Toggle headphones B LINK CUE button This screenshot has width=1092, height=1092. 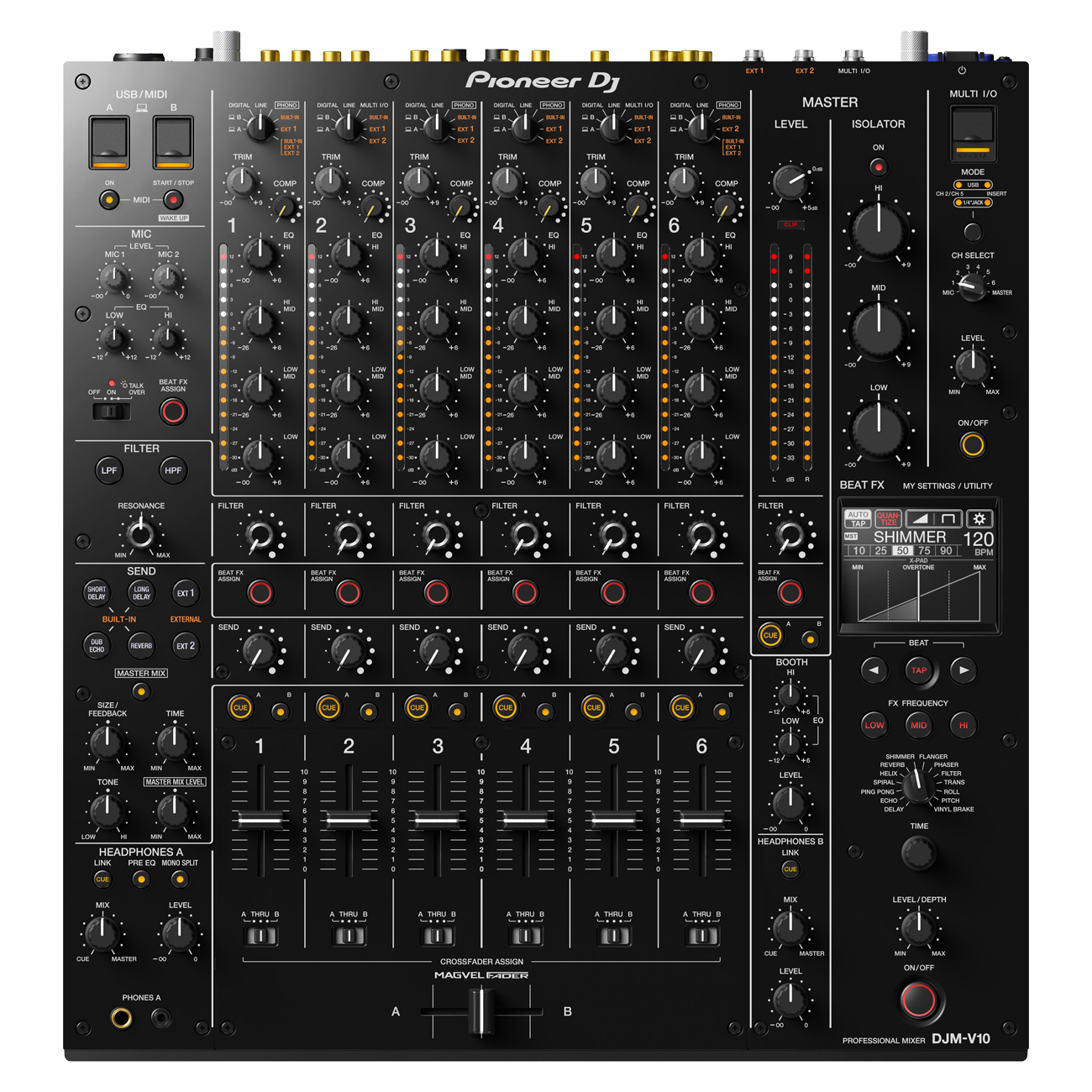click(790, 869)
